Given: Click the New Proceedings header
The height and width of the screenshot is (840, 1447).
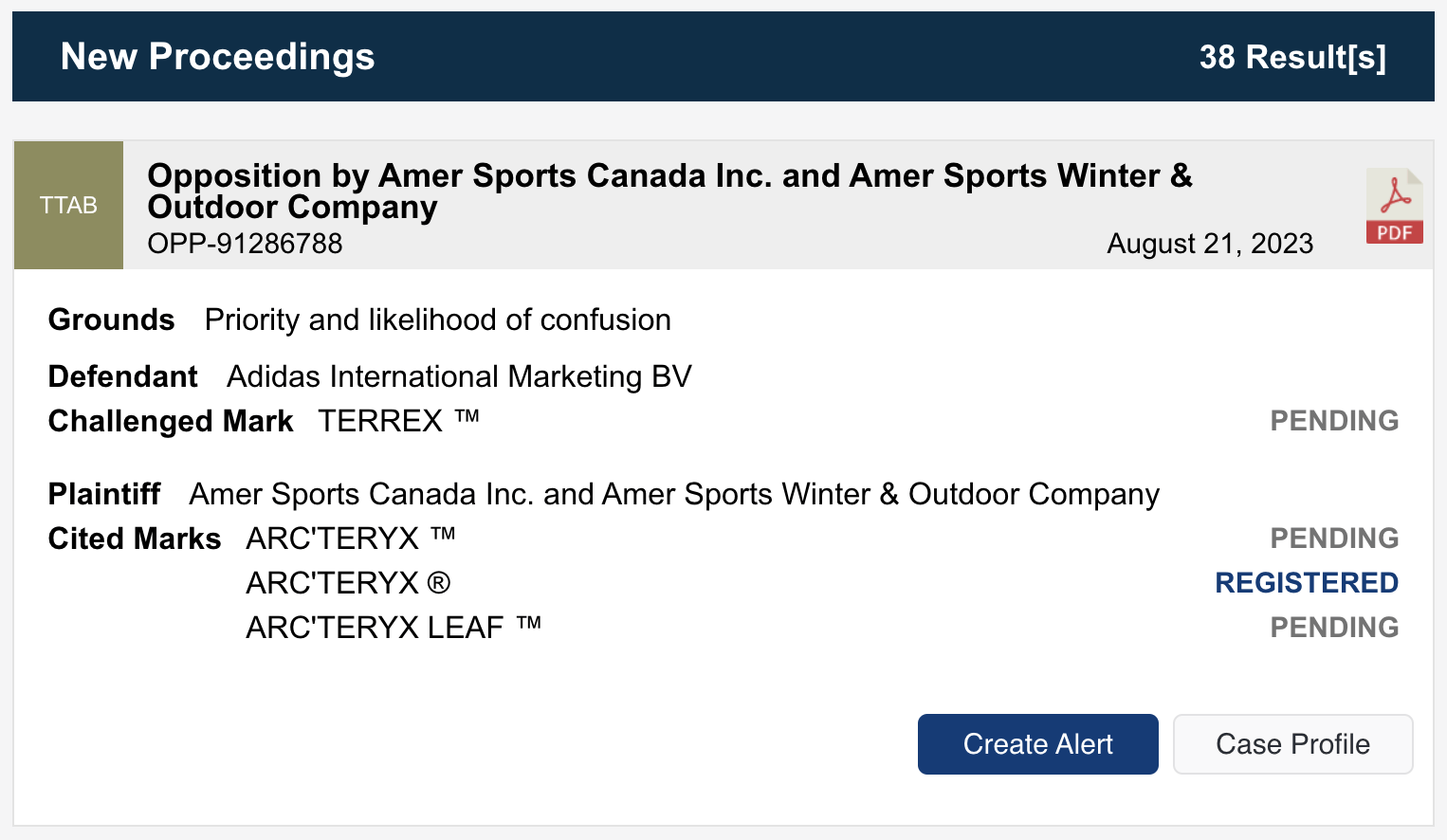Looking at the screenshot, I should (217, 57).
